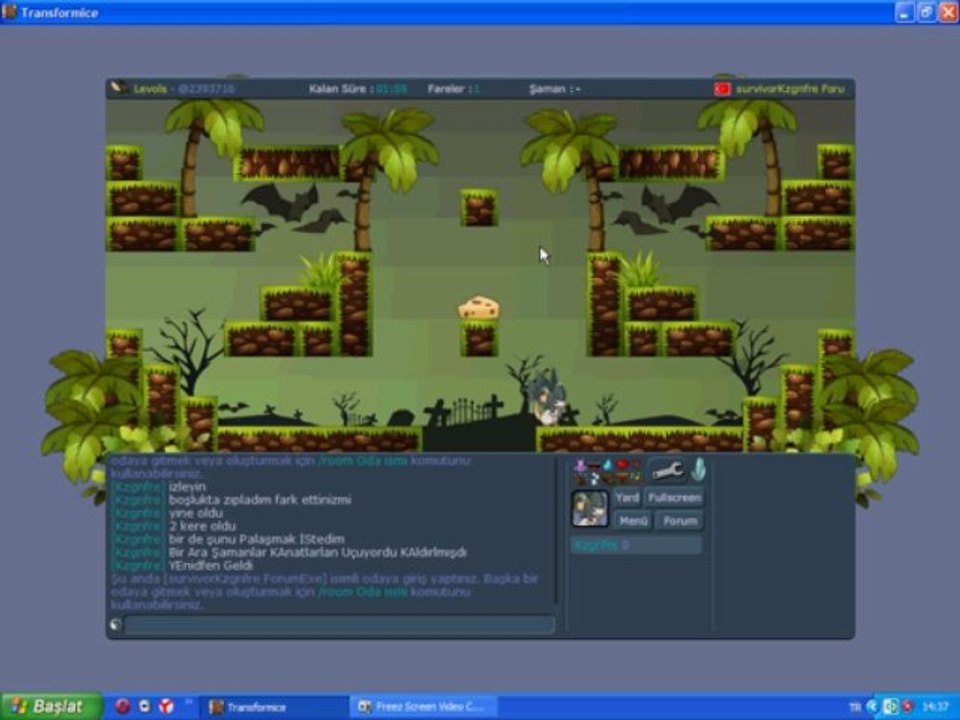960x720 pixels.
Task: Click chat line 'YEnidfen Geldi'
Action: point(211,565)
